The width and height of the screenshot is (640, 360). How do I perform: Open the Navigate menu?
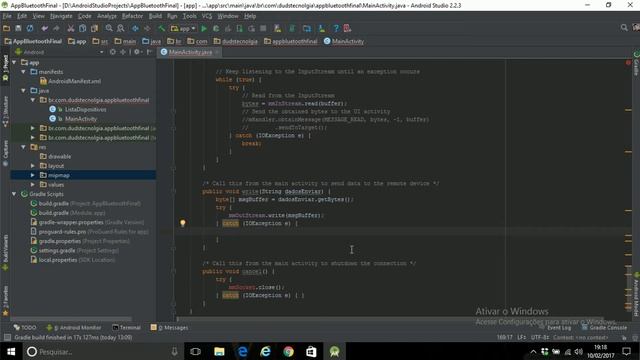coord(61,16)
